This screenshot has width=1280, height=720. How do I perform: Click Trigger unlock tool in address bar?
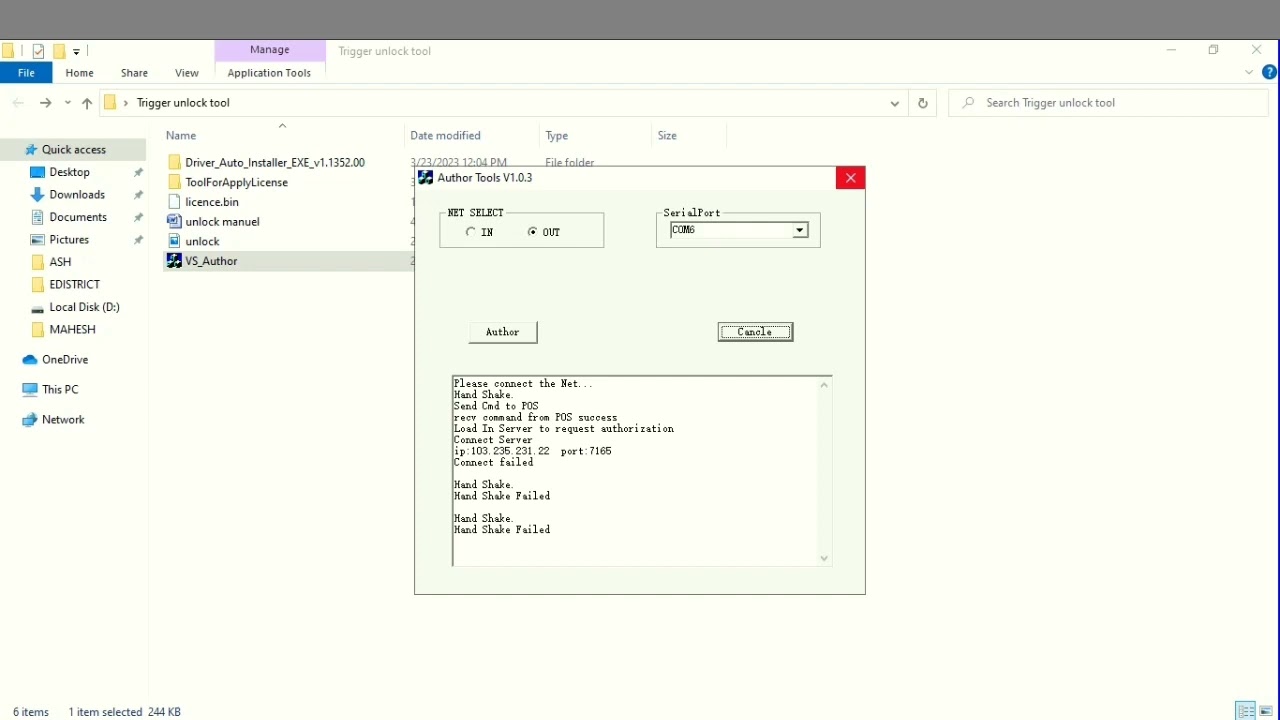[x=183, y=103]
